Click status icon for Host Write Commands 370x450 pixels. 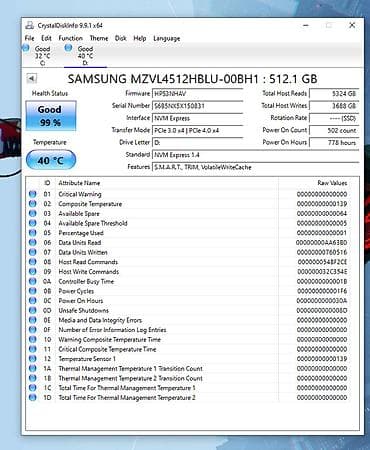coord(32,271)
